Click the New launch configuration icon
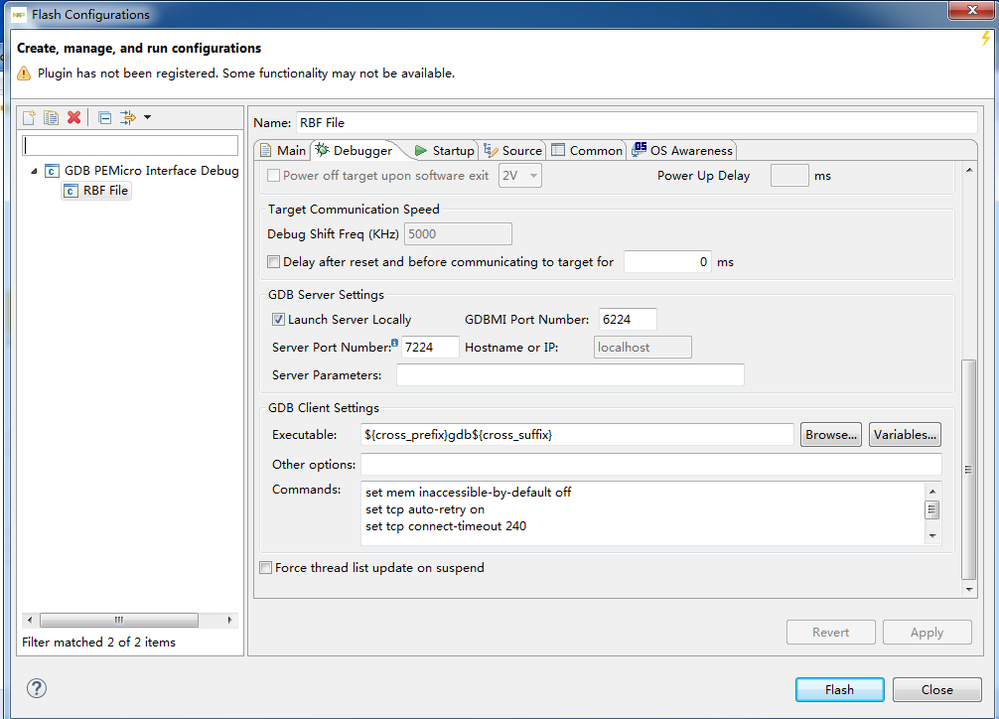The height and width of the screenshot is (719, 999). click(x=29, y=118)
